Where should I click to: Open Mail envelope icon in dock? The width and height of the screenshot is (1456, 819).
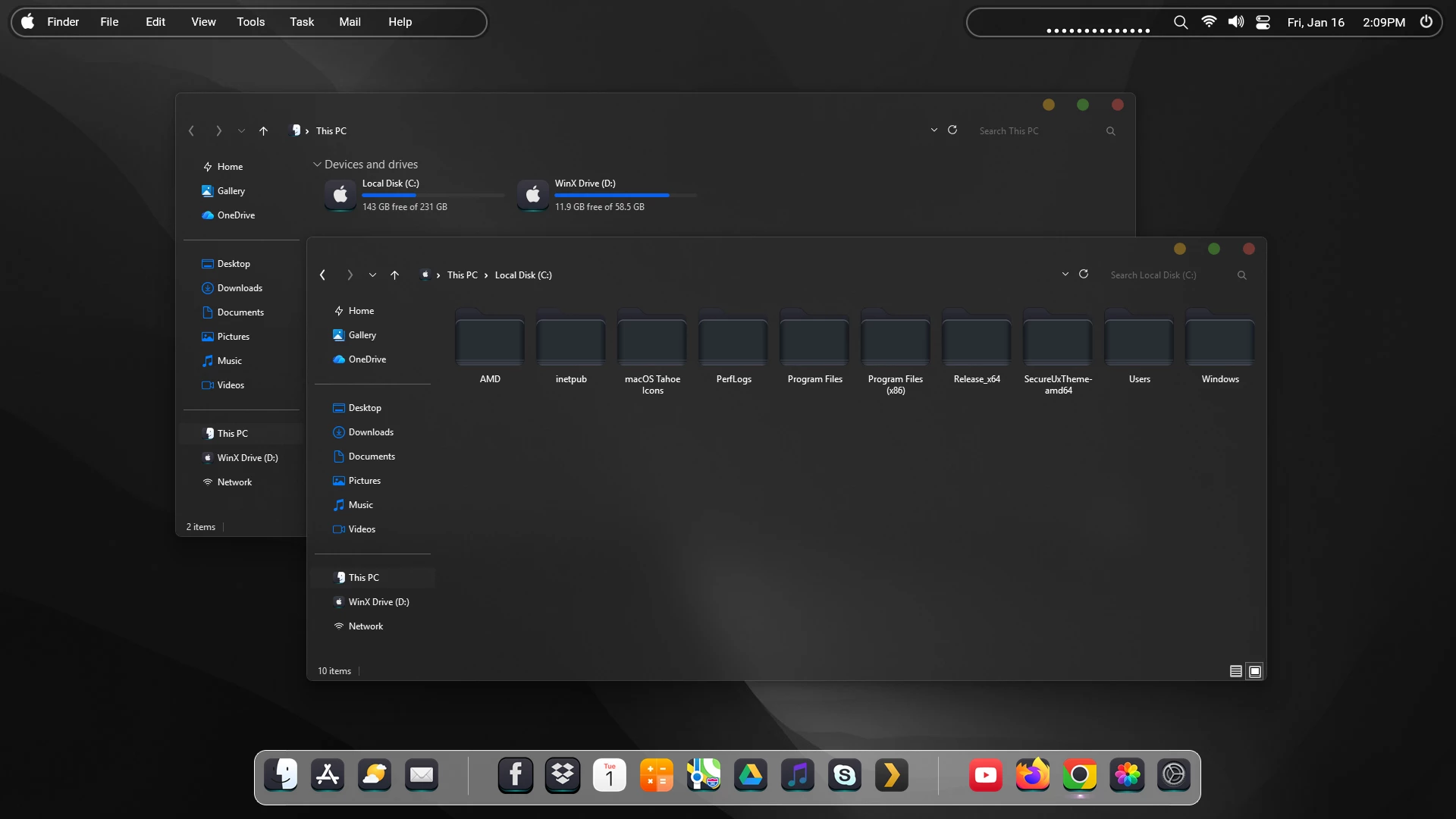pyautogui.click(x=422, y=775)
